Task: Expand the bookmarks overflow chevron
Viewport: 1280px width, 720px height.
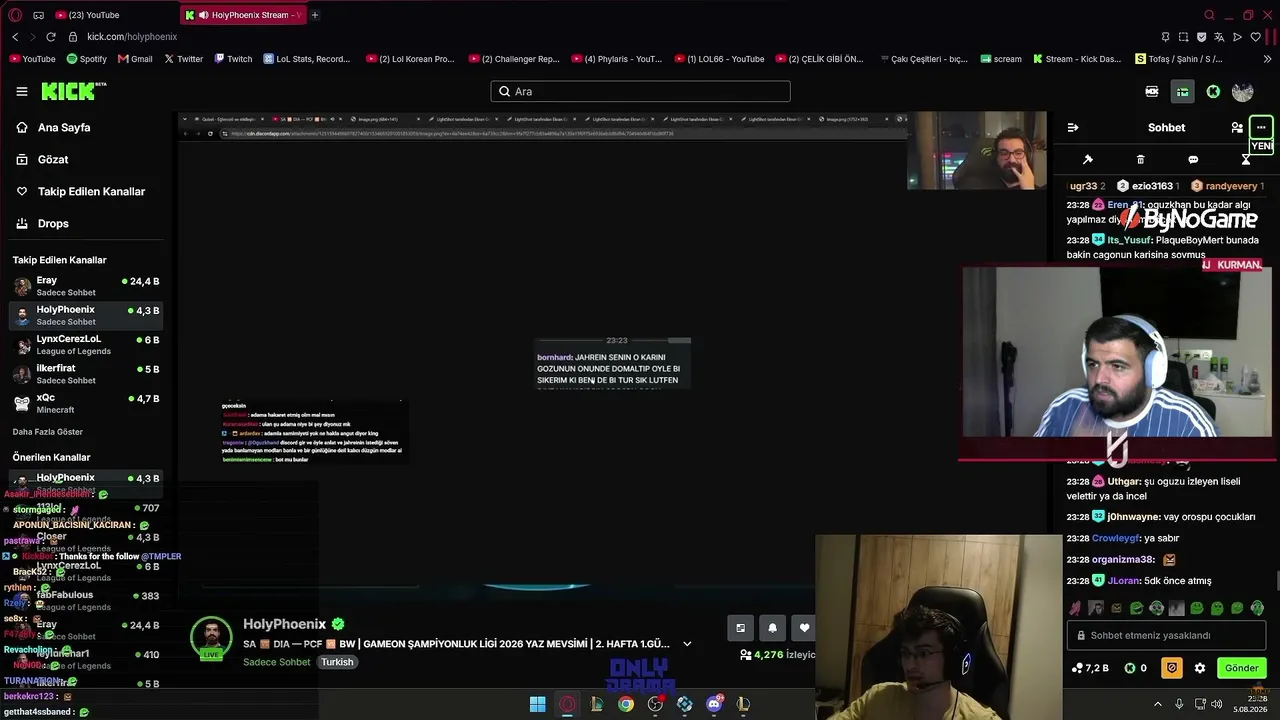Action: [1267, 59]
